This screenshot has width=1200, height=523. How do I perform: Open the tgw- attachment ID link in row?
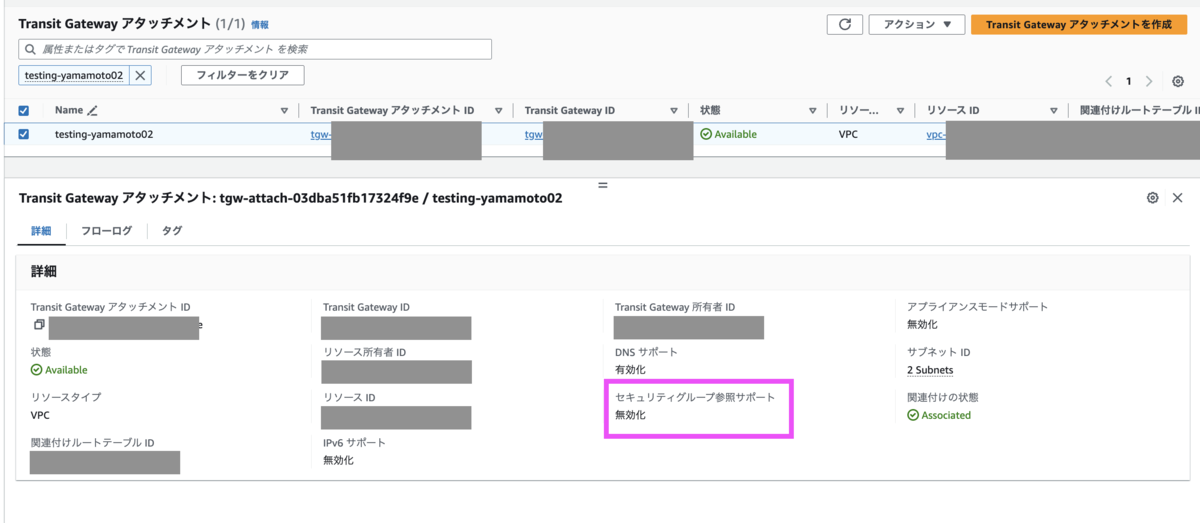pyautogui.click(x=320, y=134)
